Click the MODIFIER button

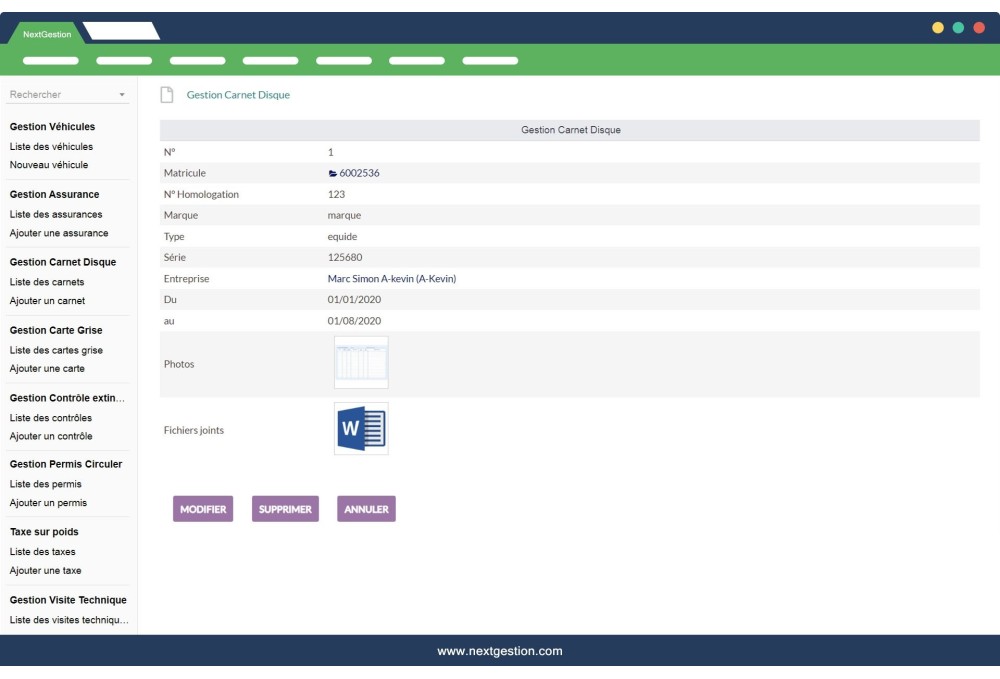(203, 508)
